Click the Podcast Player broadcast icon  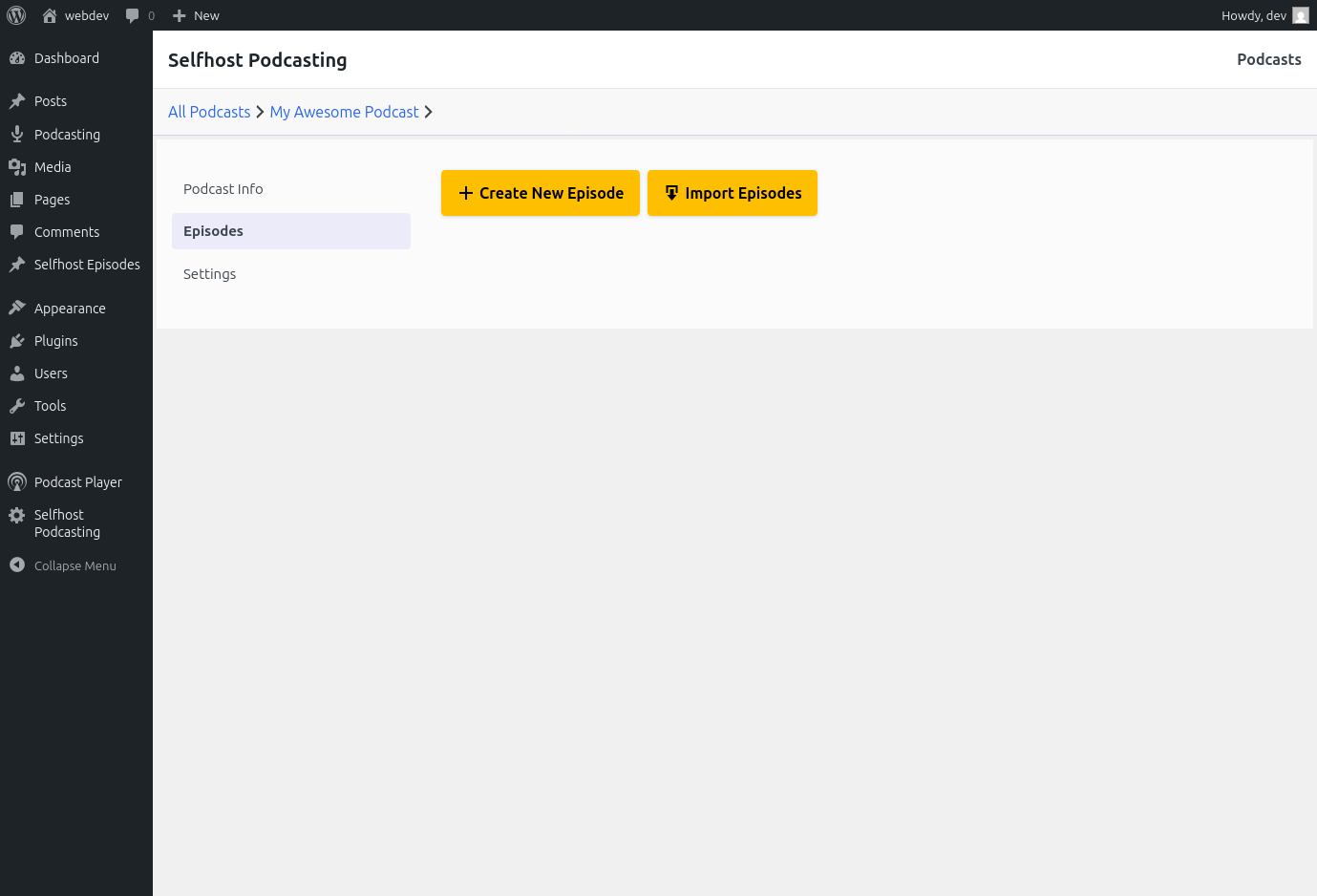pyautogui.click(x=17, y=482)
